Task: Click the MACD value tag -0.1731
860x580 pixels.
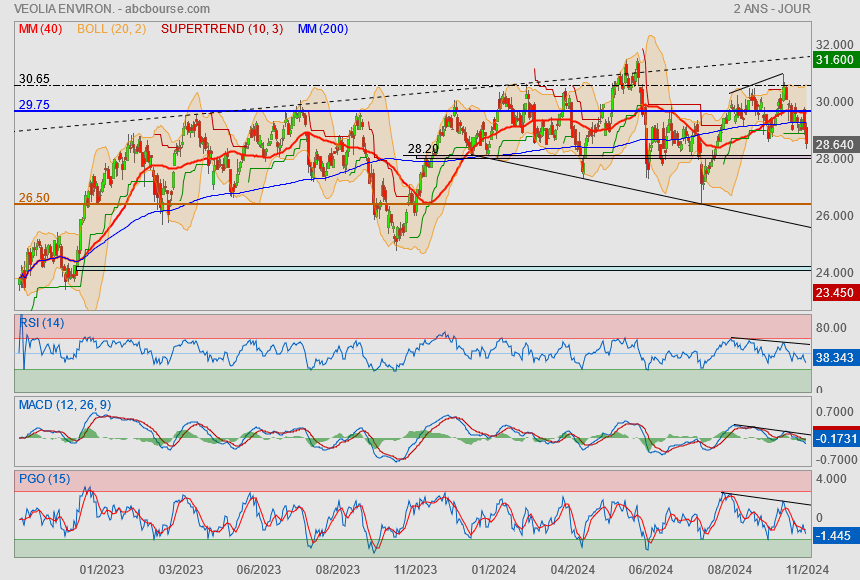Action: click(836, 438)
